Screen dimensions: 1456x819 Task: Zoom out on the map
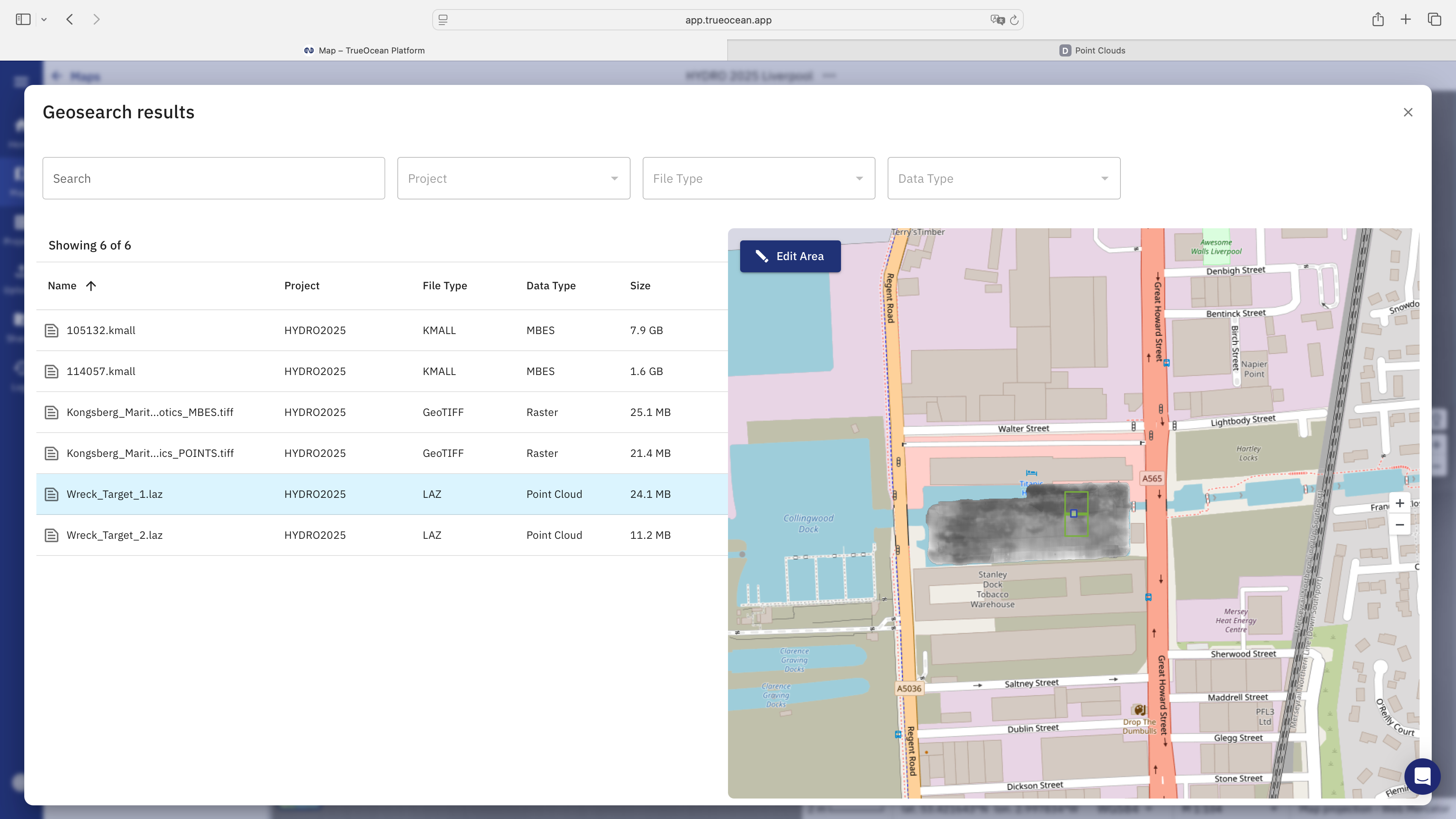(1400, 525)
